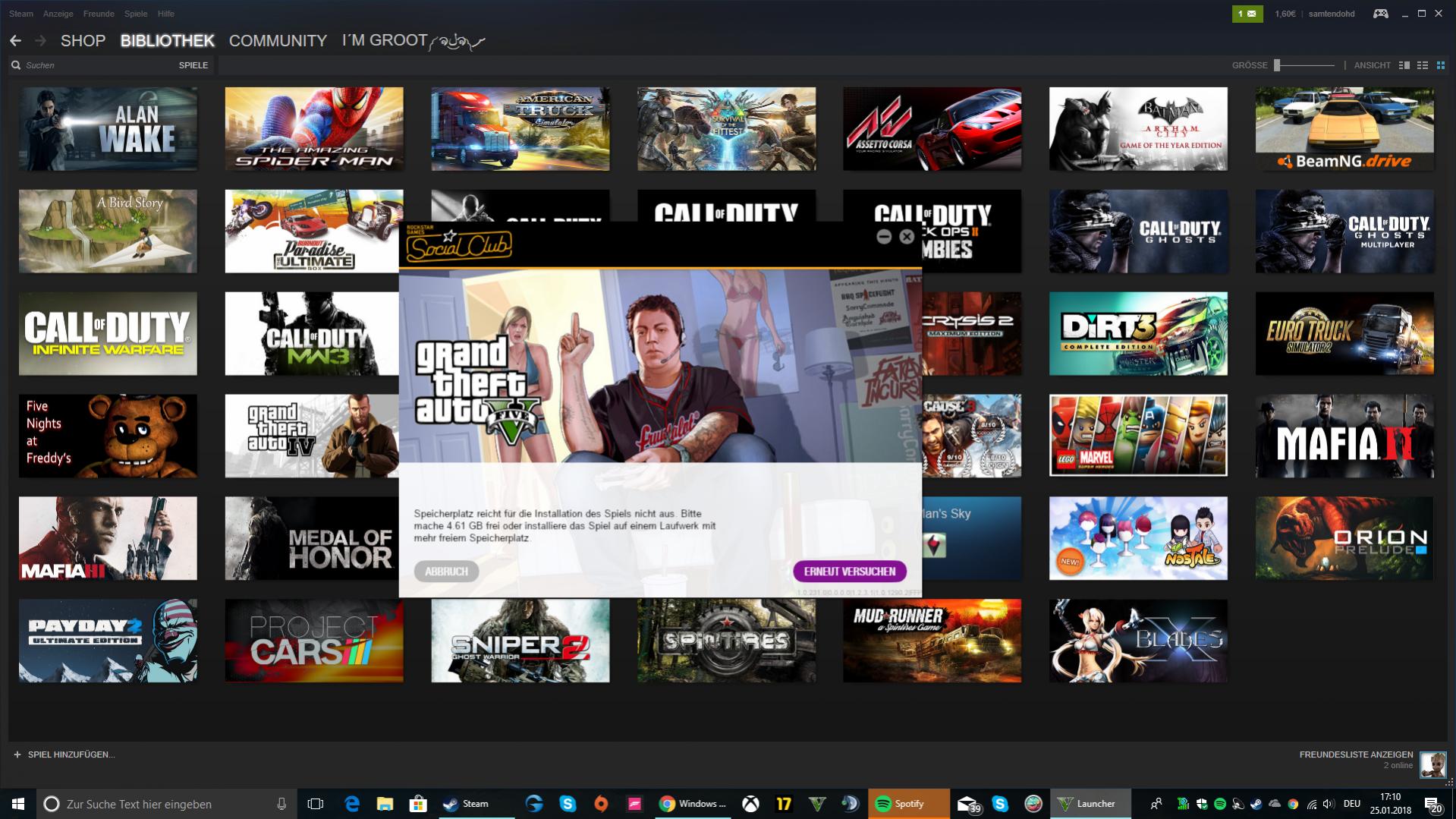The width and height of the screenshot is (1456, 819).
Task: Click FREUNDESLISTE ANZEIGEN link
Action: coord(1356,754)
